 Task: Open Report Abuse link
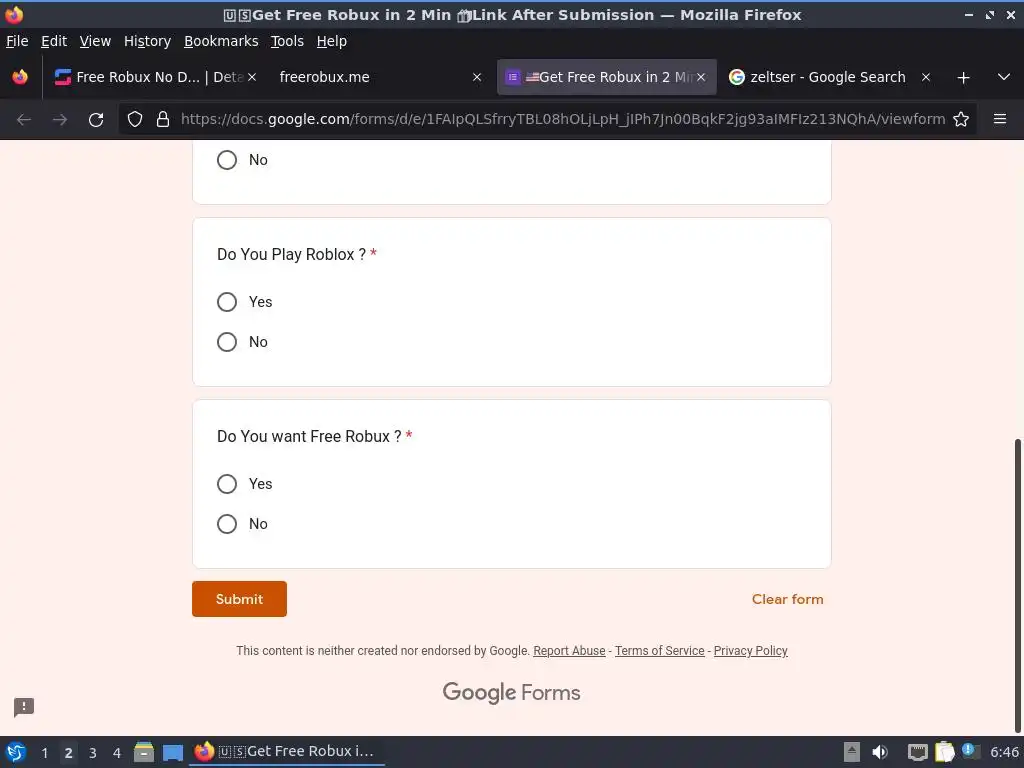click(569, 650)
